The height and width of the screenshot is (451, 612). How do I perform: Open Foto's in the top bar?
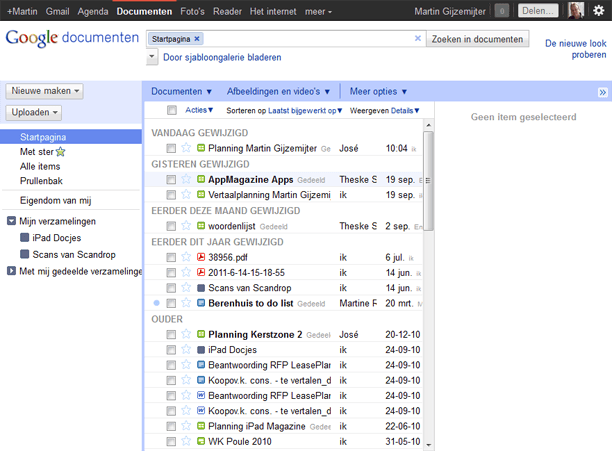coord(192,11)
